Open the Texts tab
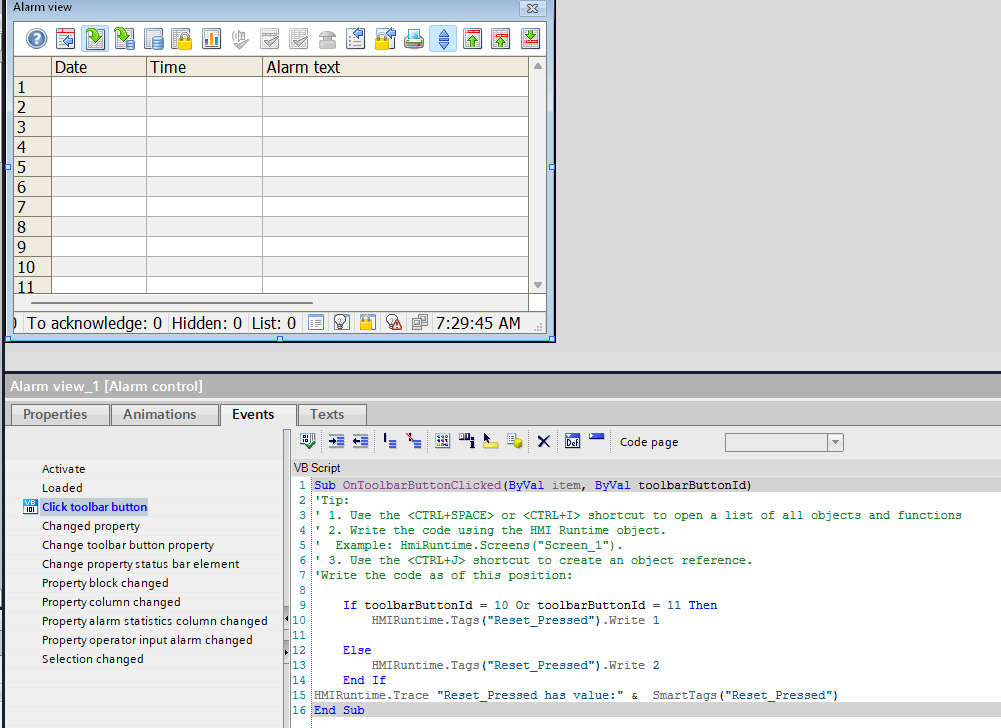This screenshot has width=1001, height=728. (x=327, y=414)
